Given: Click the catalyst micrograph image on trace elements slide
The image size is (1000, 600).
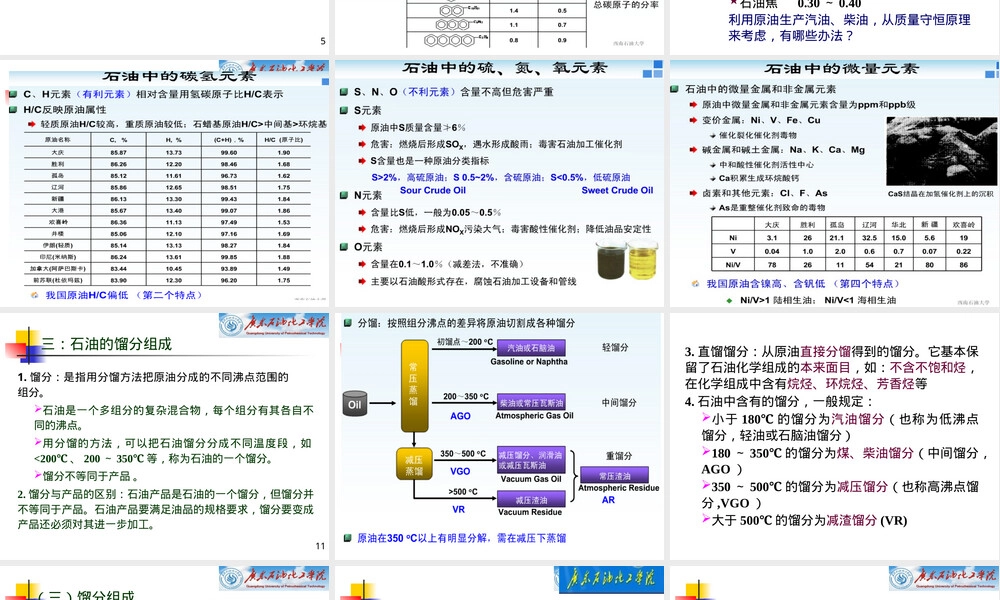Looking at the screenshot, I should (941, 151).
